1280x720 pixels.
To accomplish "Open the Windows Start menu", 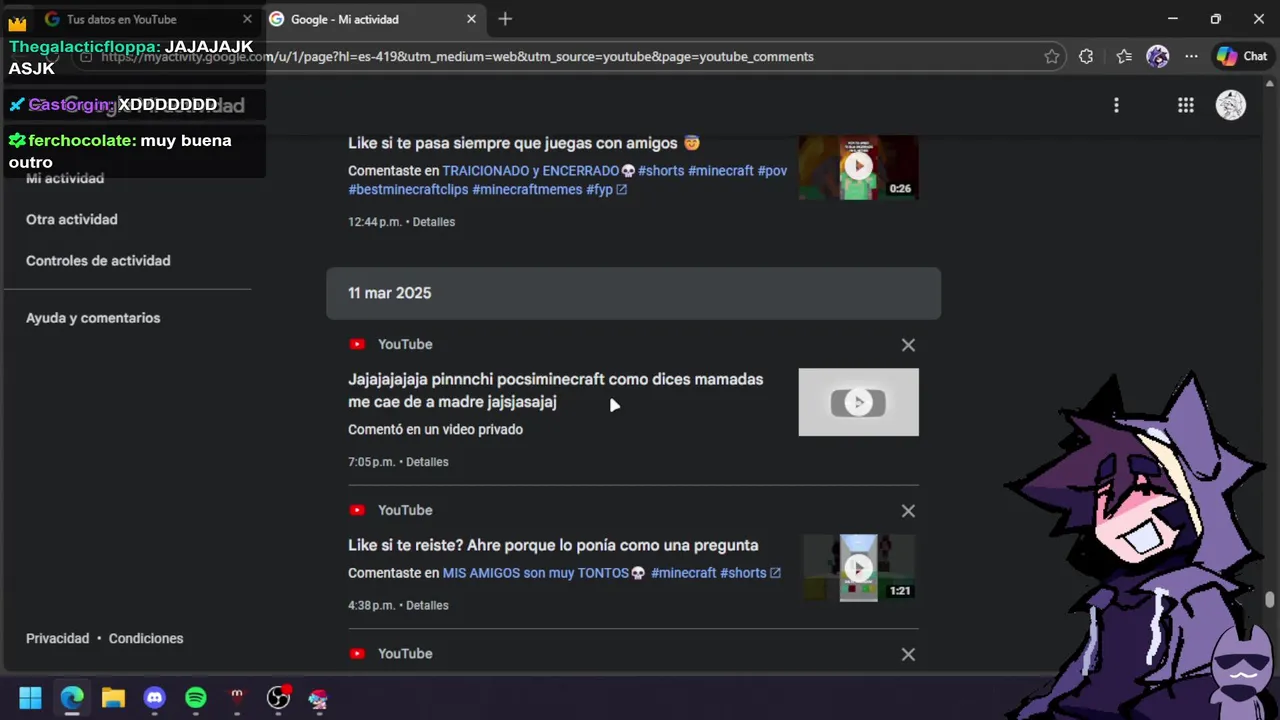I will point(30,698).
